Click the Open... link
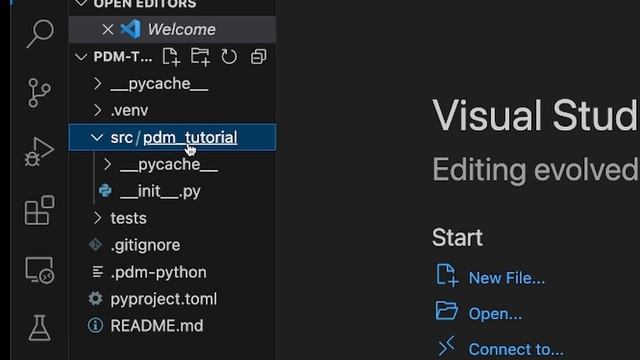Image resolution: width=640 pixels, height=360 pixels. (495, 314)
